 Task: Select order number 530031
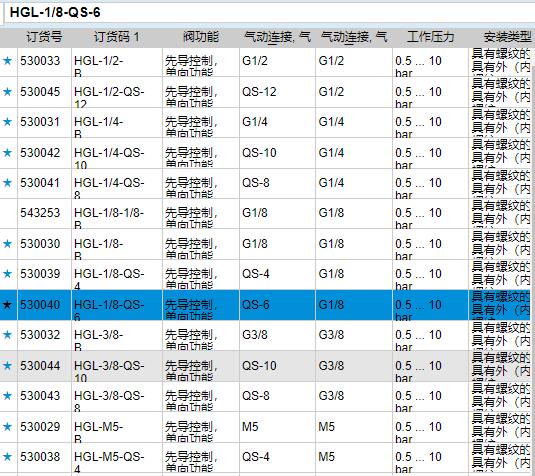(40, 122)
